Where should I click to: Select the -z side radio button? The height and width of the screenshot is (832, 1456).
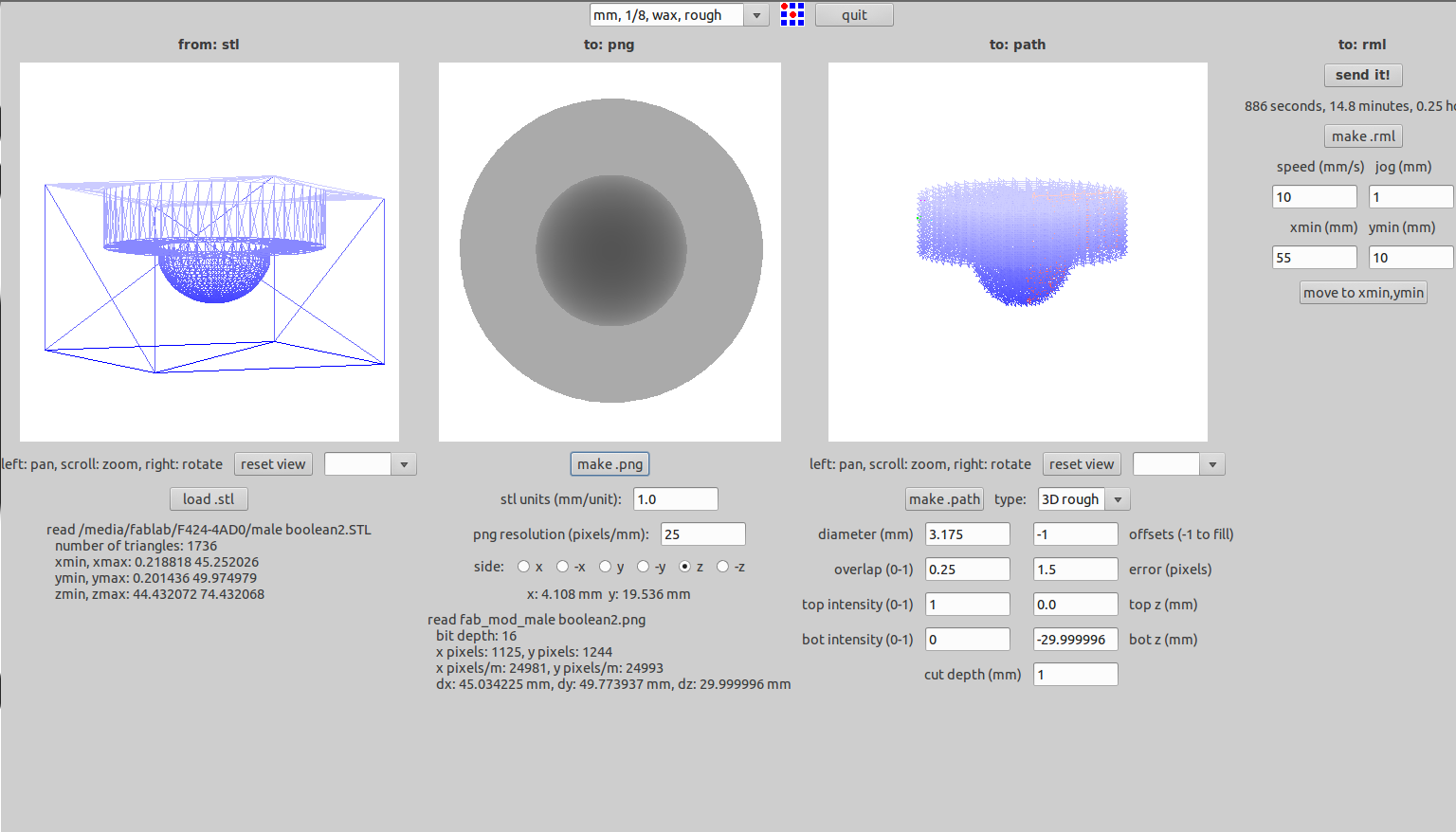[722, 567]
